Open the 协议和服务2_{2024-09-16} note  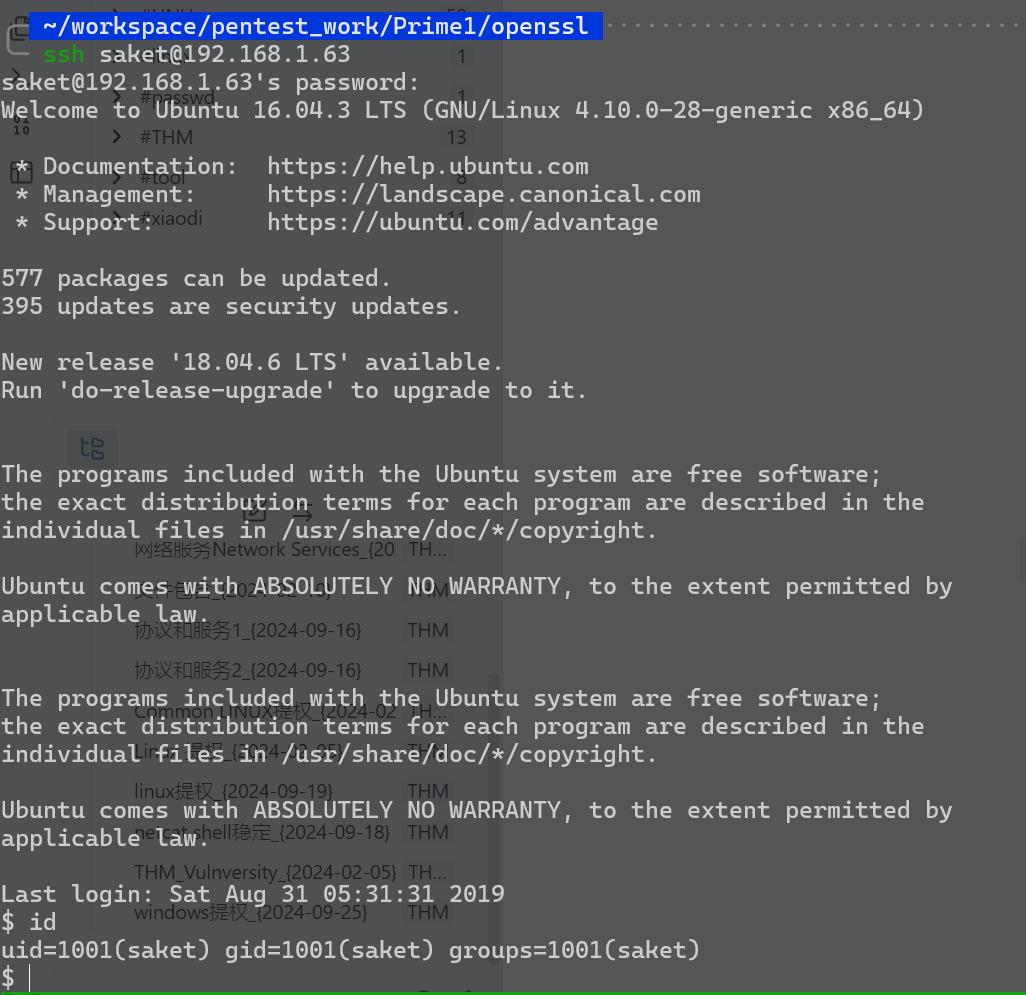247,671
